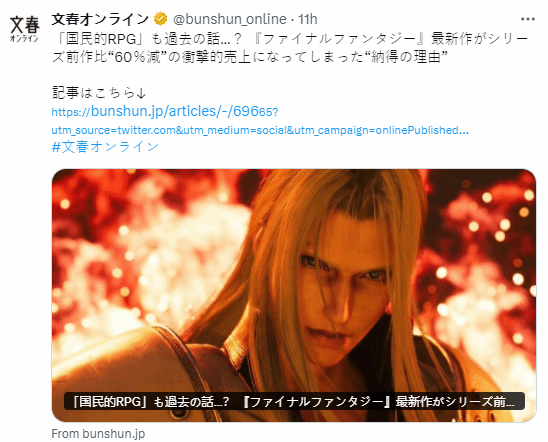Click the utm_source=twitter.com URL continuation line
This screenshot has width=548, height=442.
tap(260, 130)
